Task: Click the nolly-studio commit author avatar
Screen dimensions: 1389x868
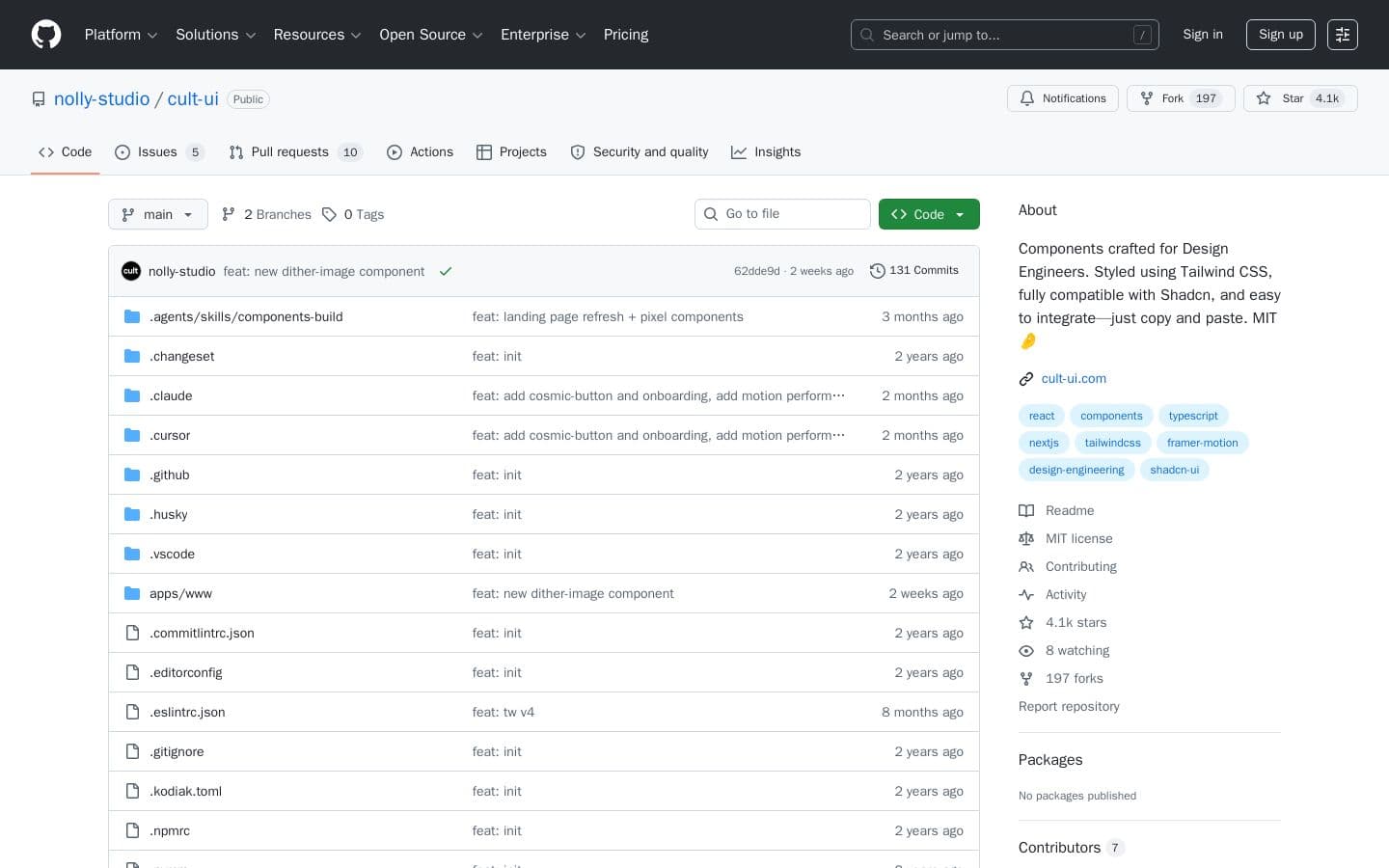Action: [131, 271]
